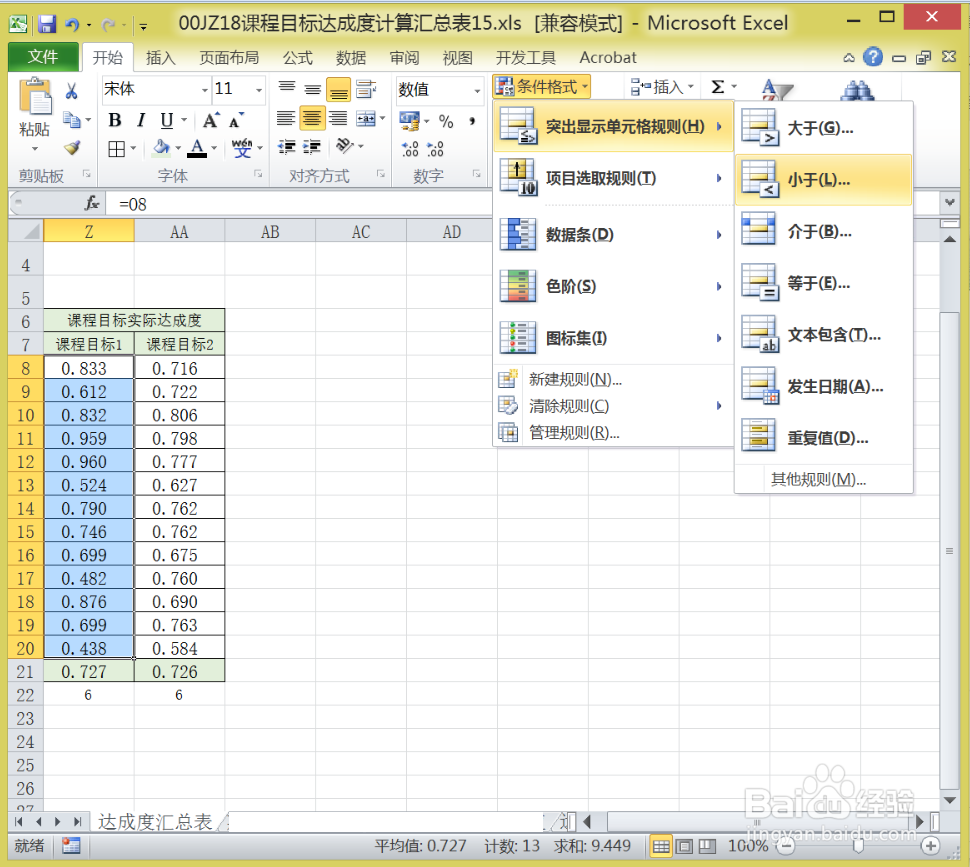Click the Copy icon
The width and height of the screenshot is (970, 867).
click(x=72, y=119)
